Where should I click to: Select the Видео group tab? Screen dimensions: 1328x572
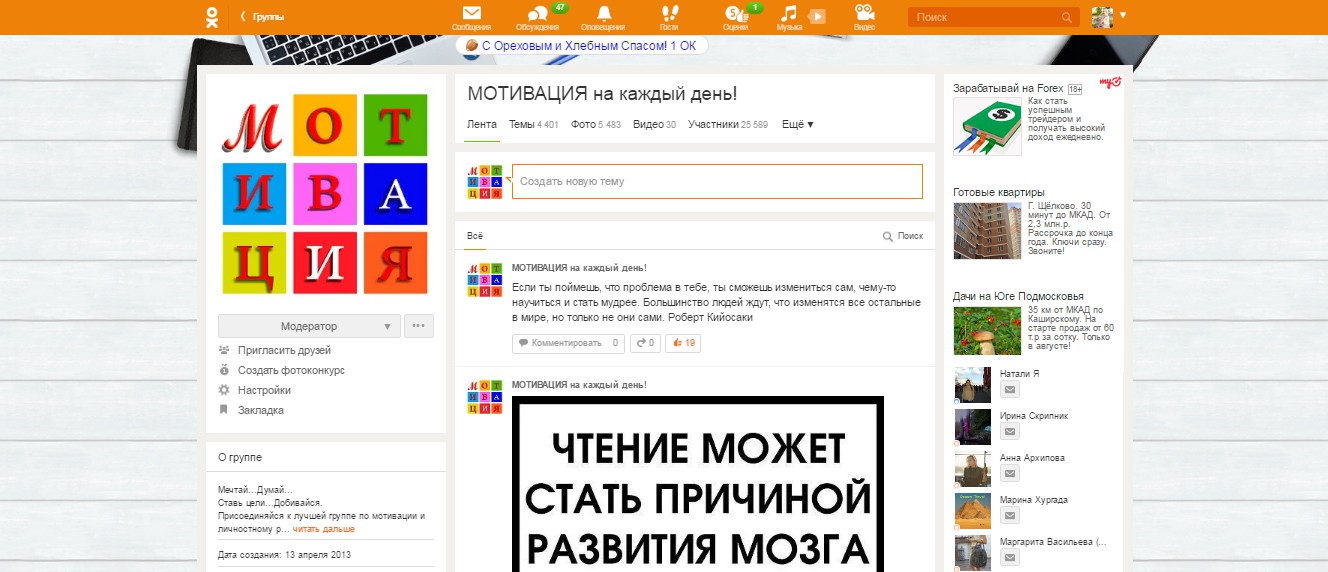(x=654, y=125)
